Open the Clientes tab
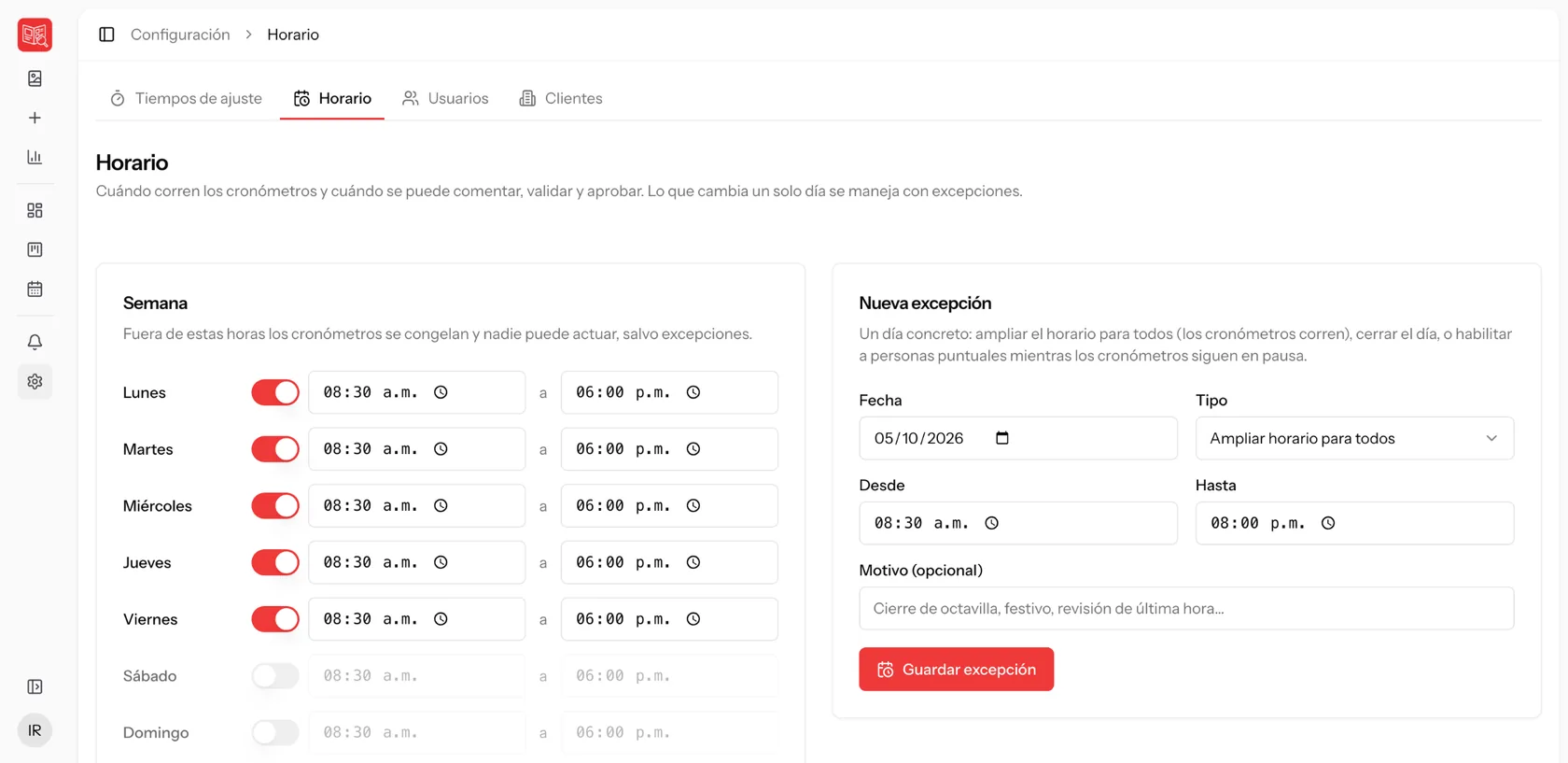 pos(561,98)
